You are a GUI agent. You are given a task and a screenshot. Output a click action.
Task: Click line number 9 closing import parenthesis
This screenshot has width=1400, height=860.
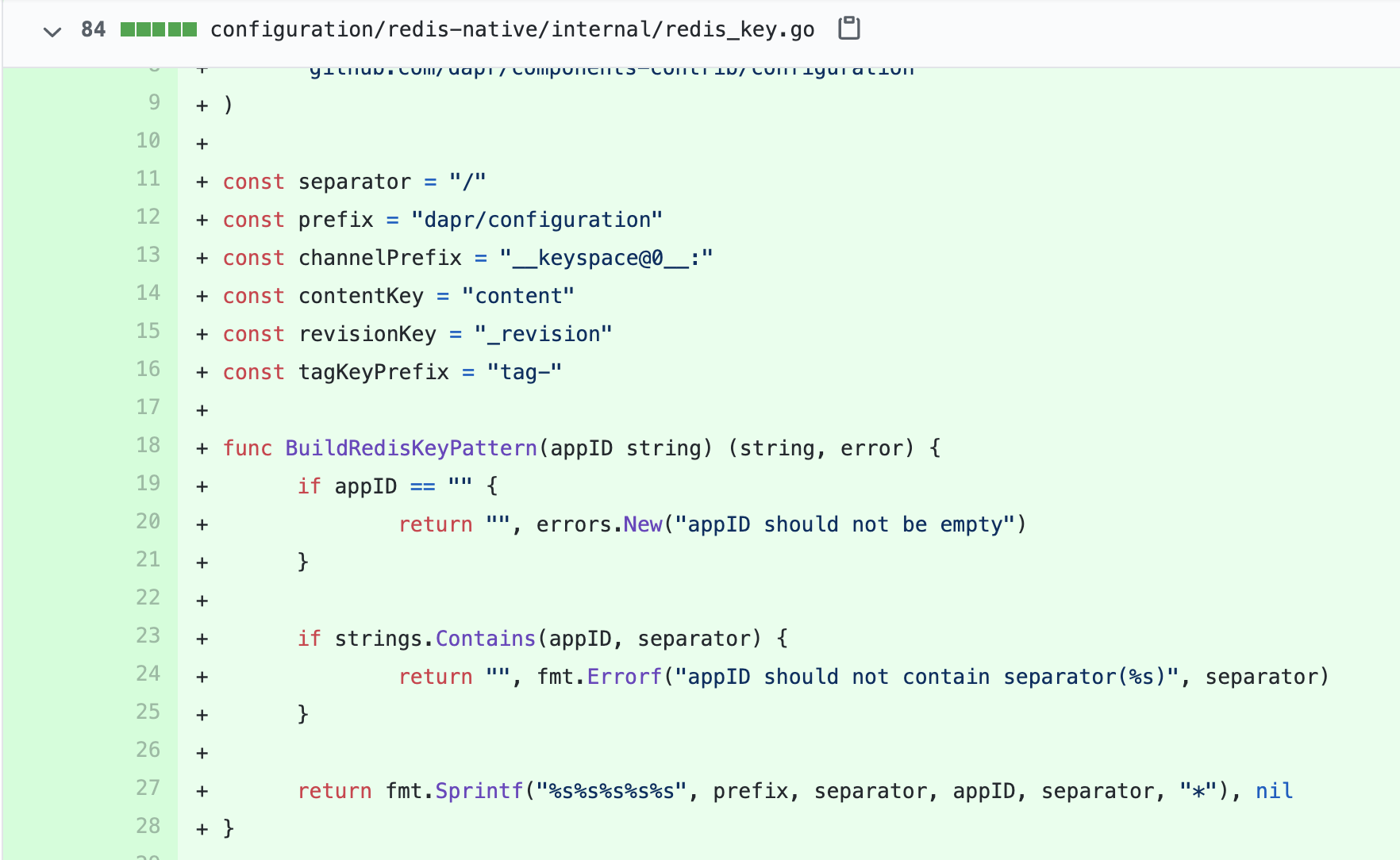click(x=154, y=102)
